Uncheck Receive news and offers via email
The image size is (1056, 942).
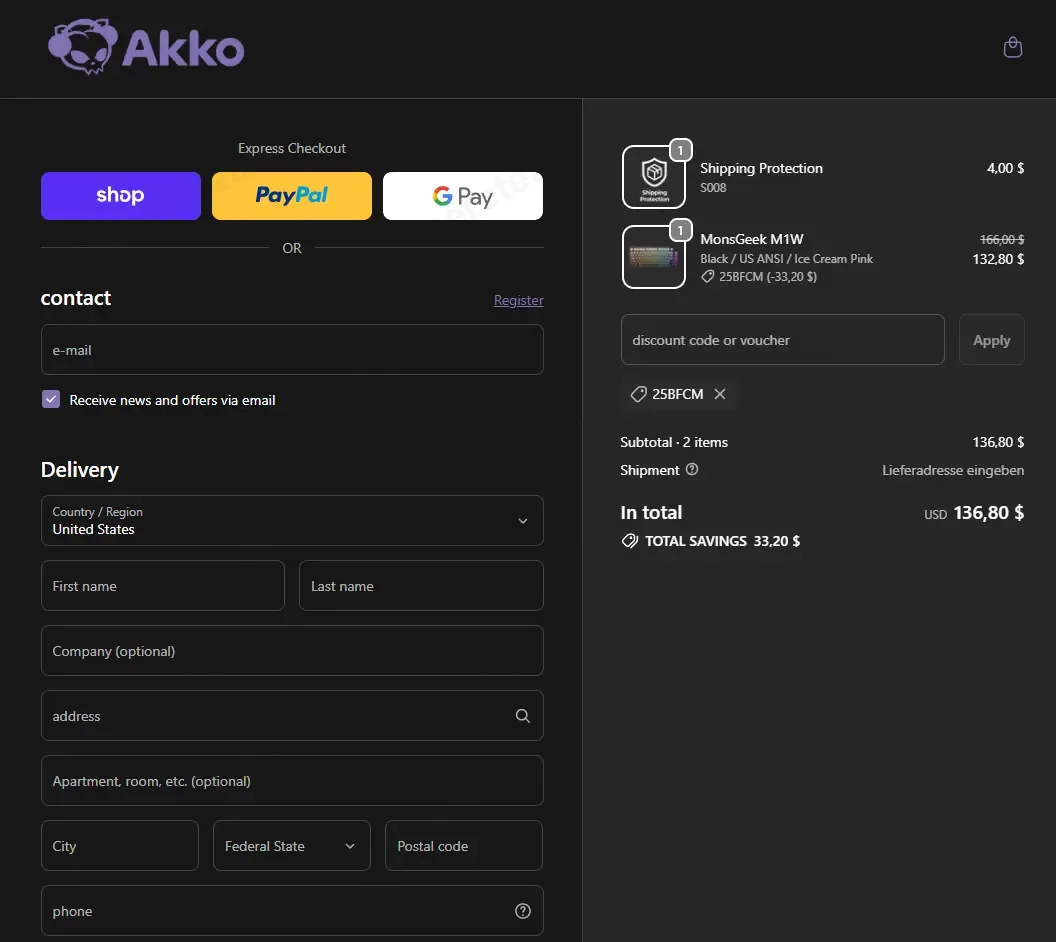tap(51, 399)
